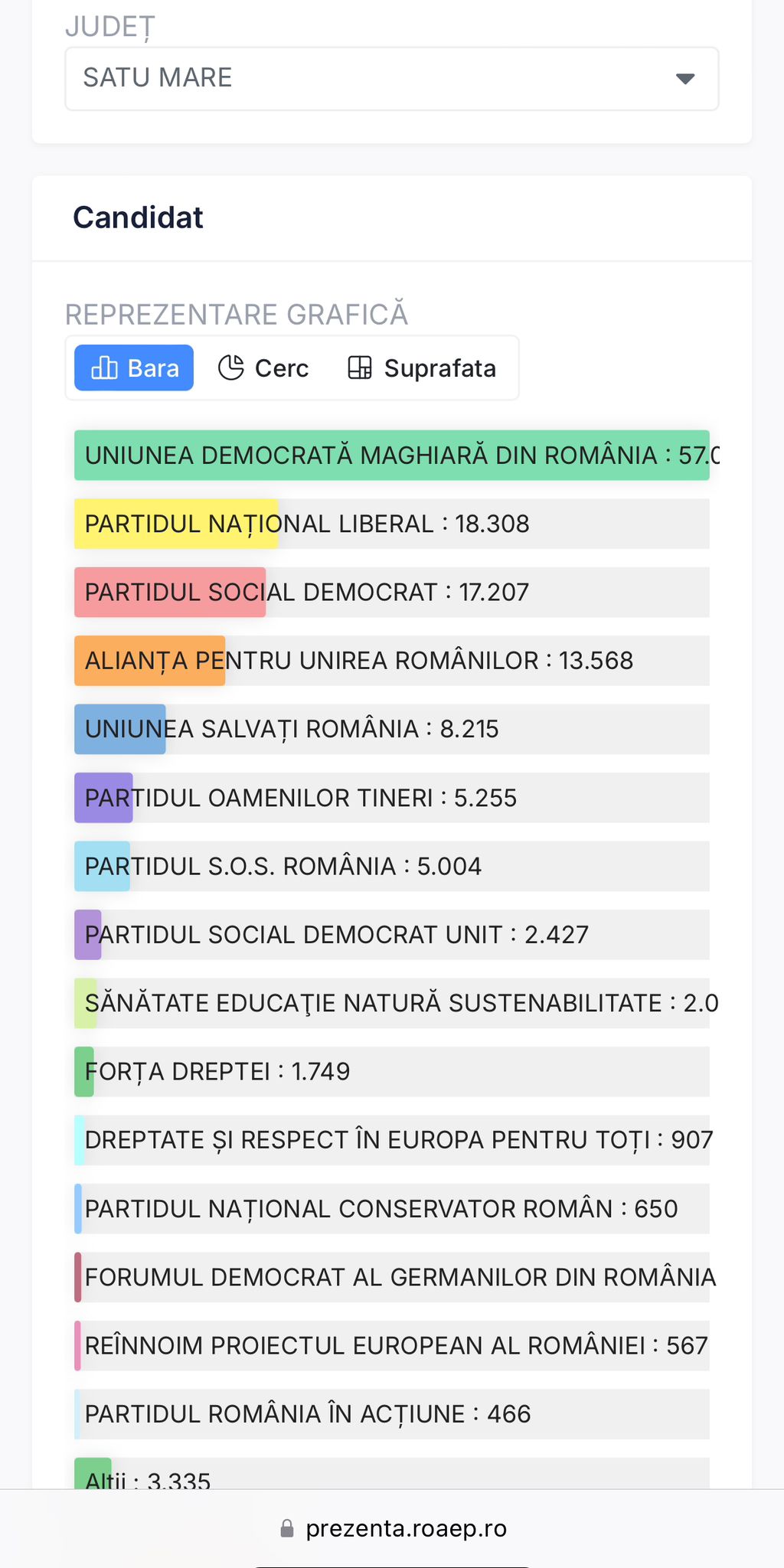This screenshot has width=784, height=1568.
Task: Click the green Uniunea Democrată Maghiară bar
Action: 391,456
